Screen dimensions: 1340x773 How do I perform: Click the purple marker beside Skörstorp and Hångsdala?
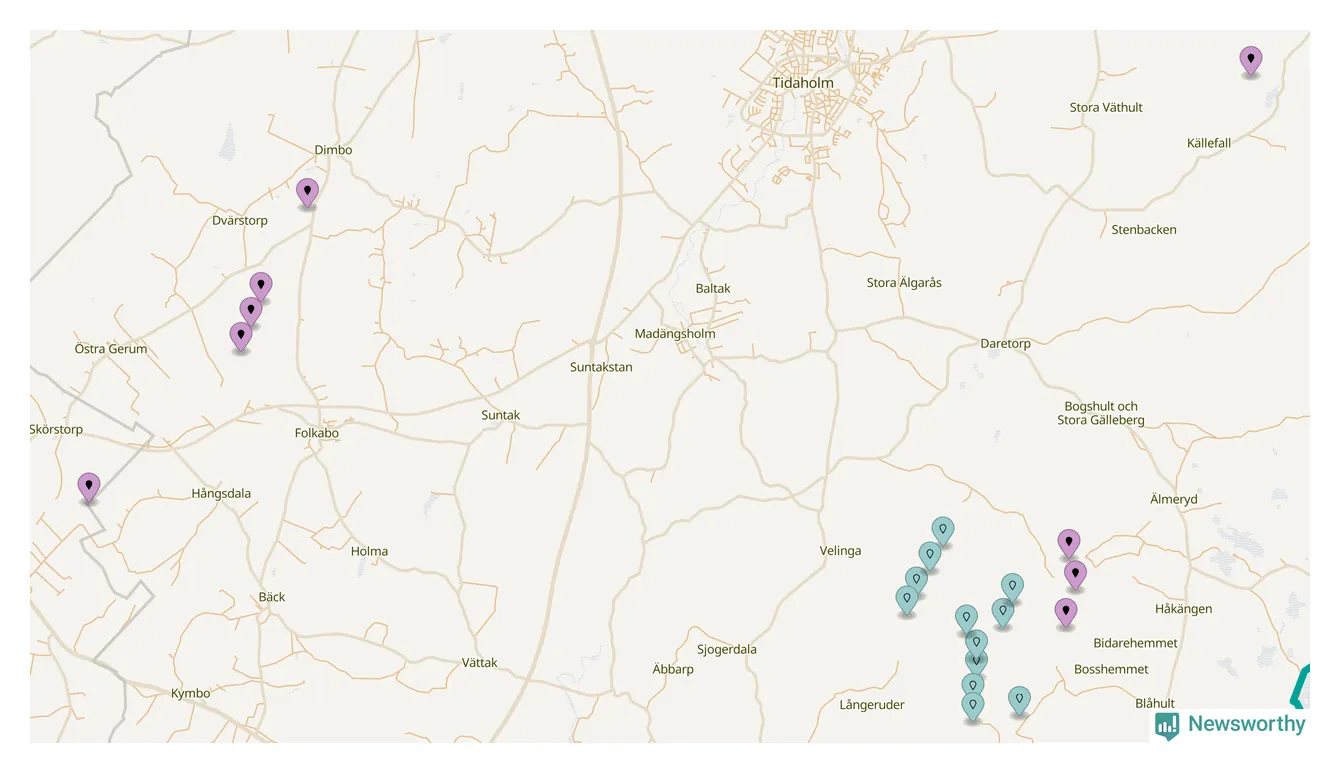click(x=89, y=487)
